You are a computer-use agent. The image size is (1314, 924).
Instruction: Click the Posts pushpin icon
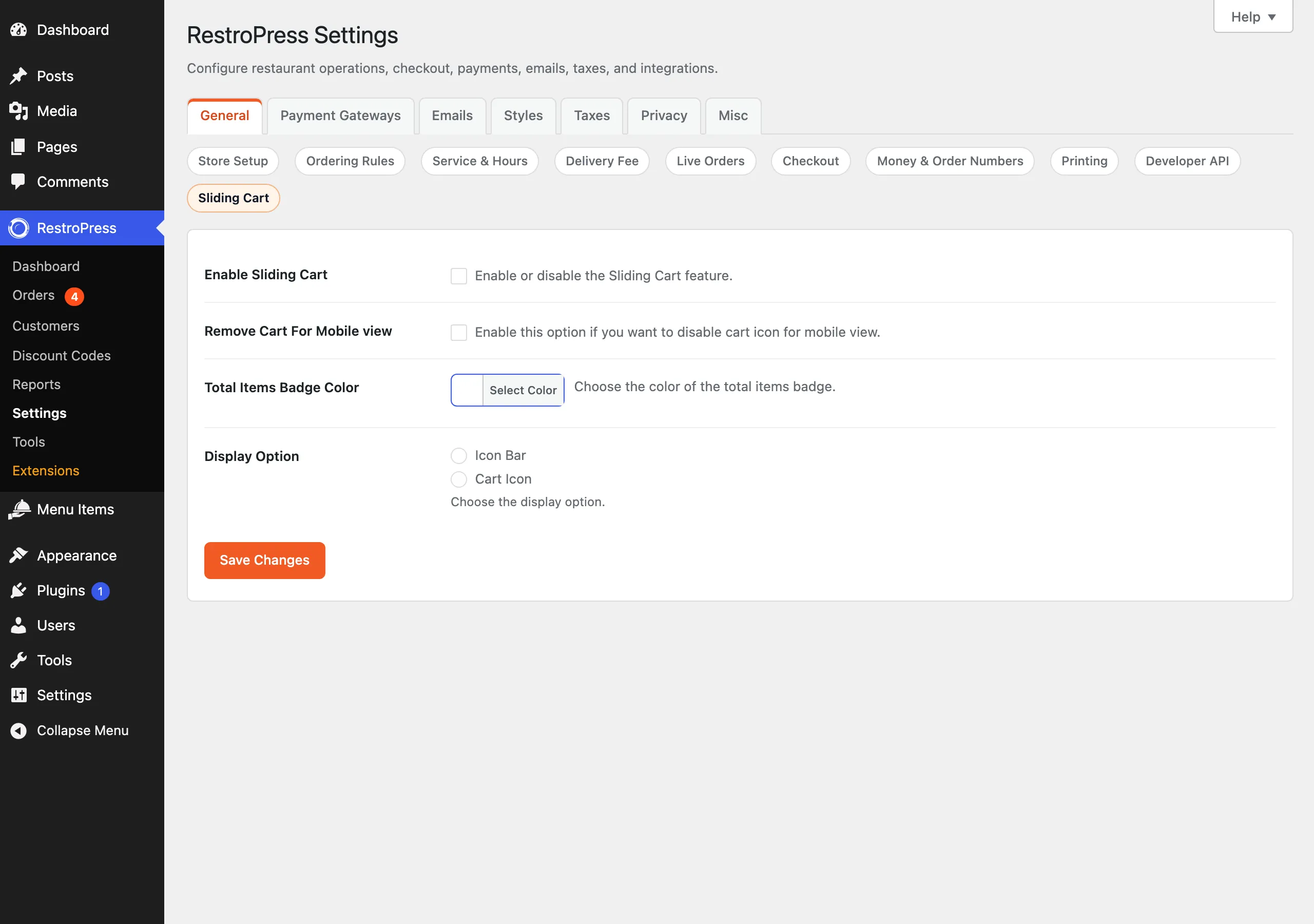coord(19,76)
